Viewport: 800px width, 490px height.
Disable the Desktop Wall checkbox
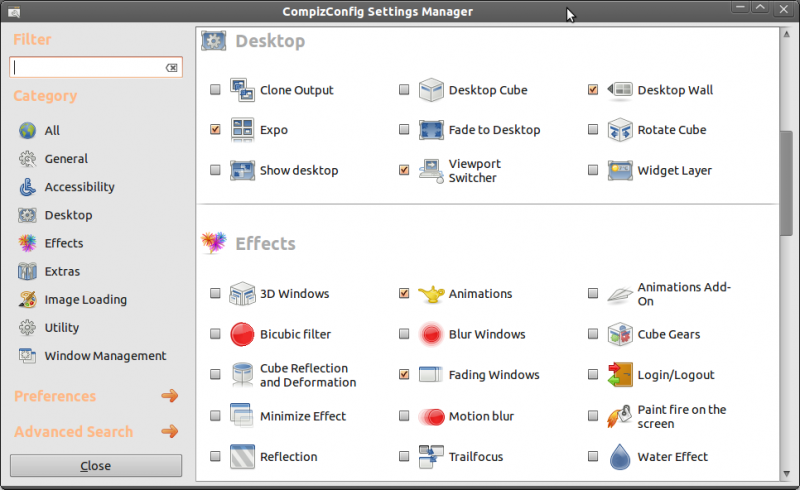tap(593, 90)
